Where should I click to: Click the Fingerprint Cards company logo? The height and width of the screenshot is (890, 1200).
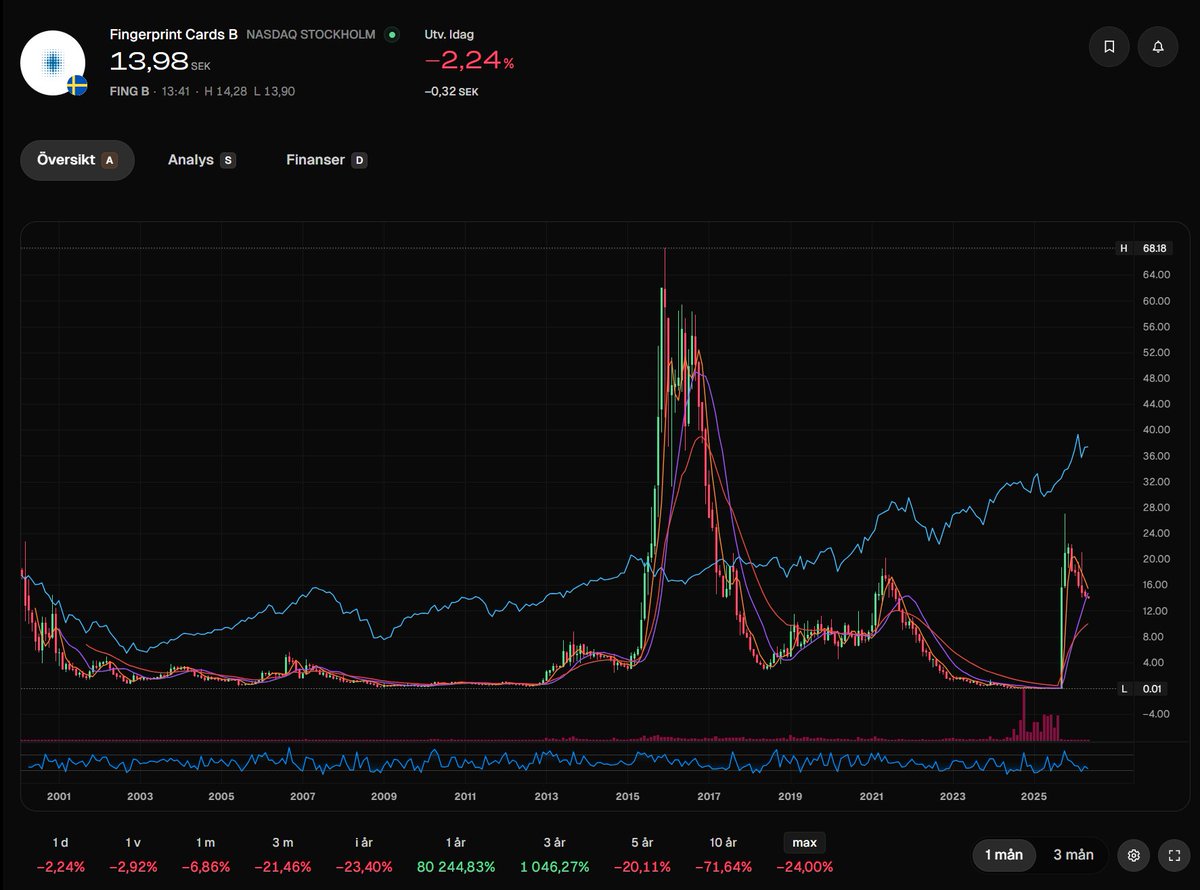click(x=52, y=62)
